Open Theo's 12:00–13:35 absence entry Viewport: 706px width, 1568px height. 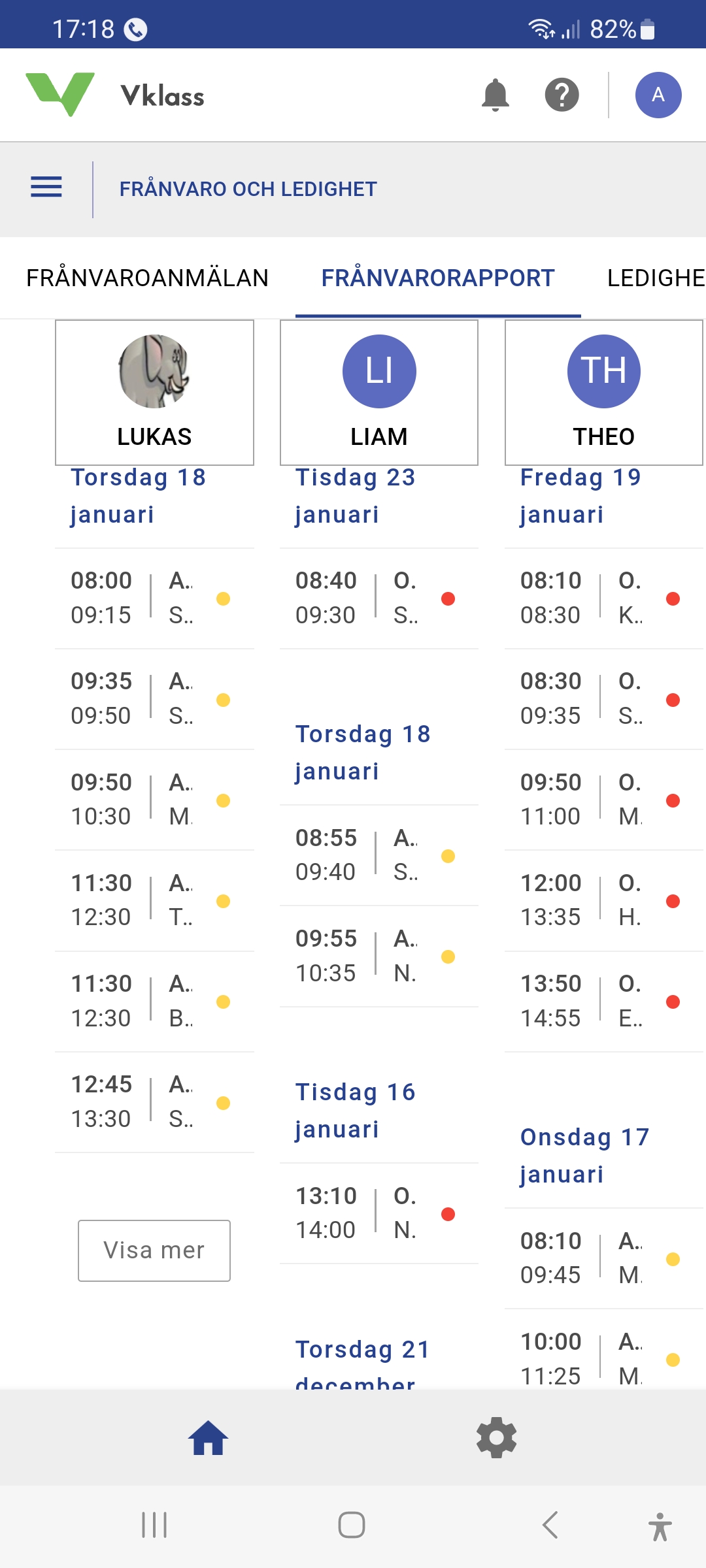point(603,900)
